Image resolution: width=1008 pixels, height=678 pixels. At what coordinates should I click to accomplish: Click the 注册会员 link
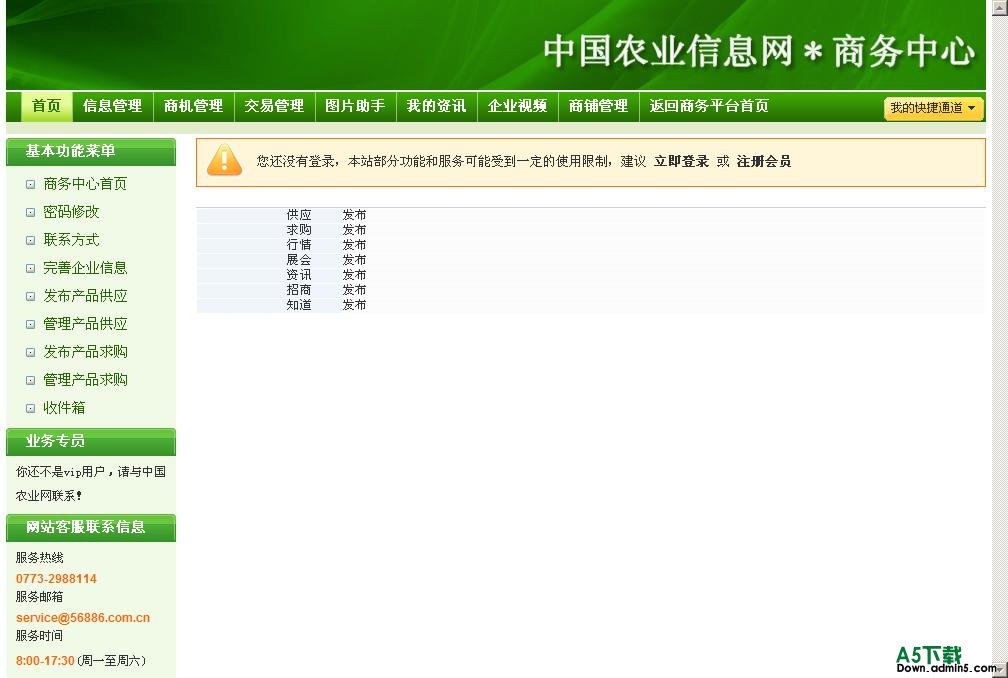764,161
